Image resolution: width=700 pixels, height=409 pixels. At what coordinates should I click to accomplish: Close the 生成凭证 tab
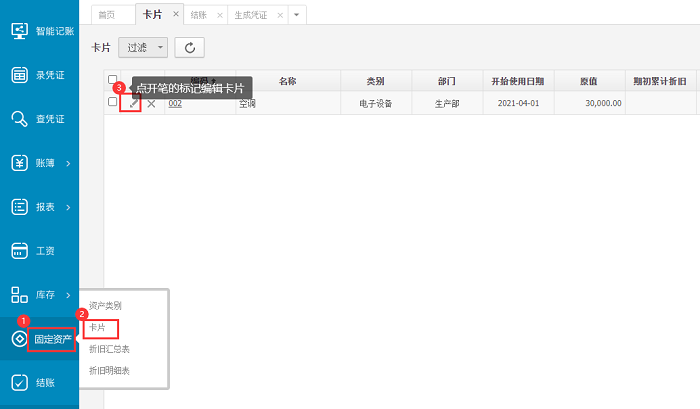click(x=280, y=15)
